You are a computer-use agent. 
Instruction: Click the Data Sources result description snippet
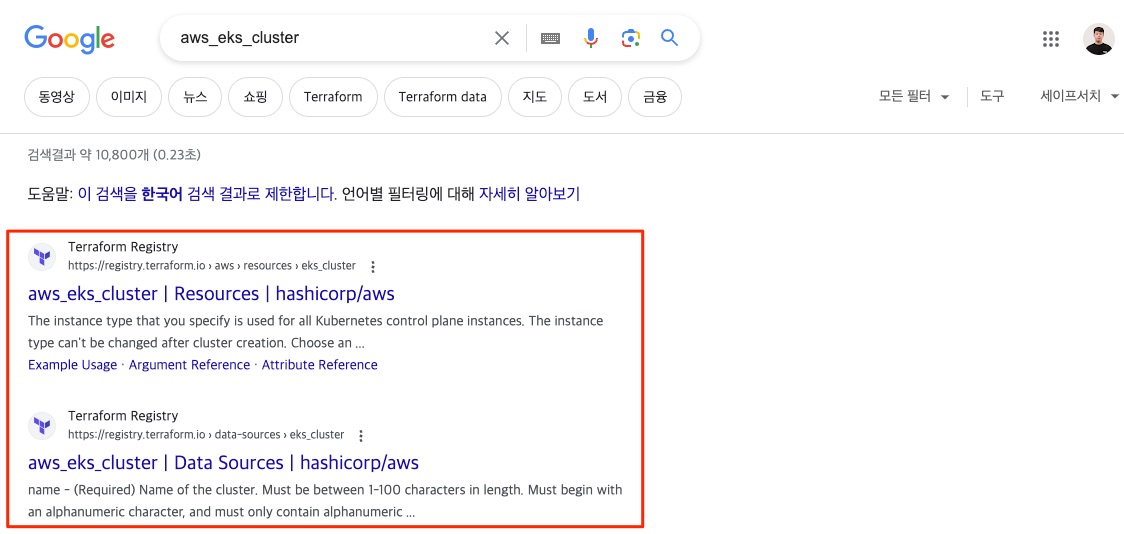pyautogui.click(x=325, y=502)
